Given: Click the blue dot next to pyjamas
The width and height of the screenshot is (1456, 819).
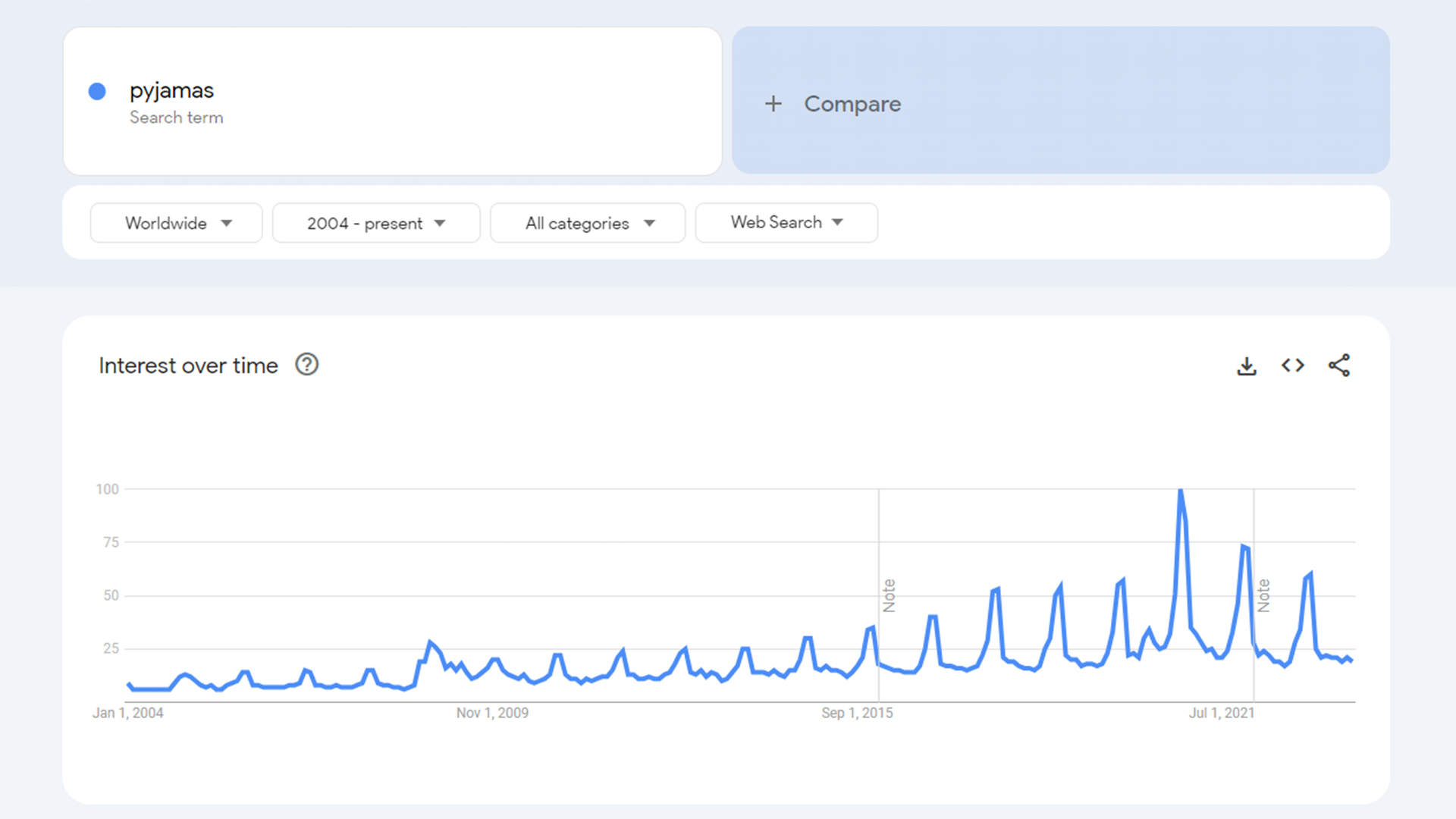Looking at the screenshot, I should [x=97, y=92].
